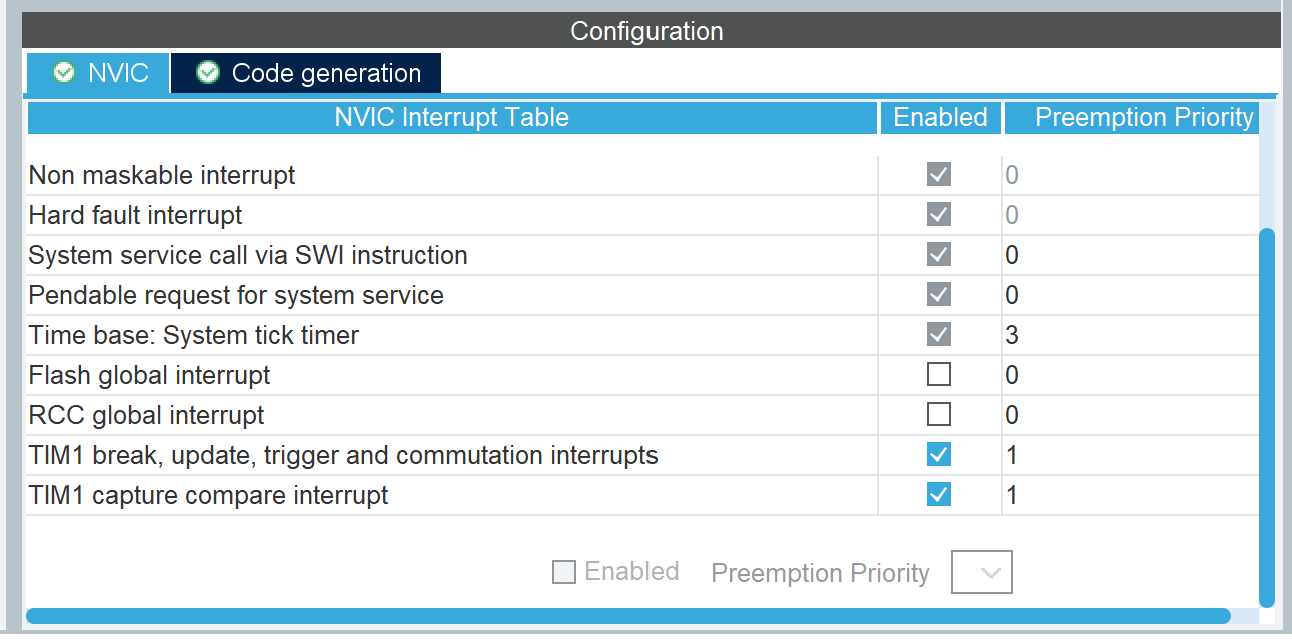Click the NVIC Interrupt Table column header
1292x644 pixels.
[x=451, y=118]
